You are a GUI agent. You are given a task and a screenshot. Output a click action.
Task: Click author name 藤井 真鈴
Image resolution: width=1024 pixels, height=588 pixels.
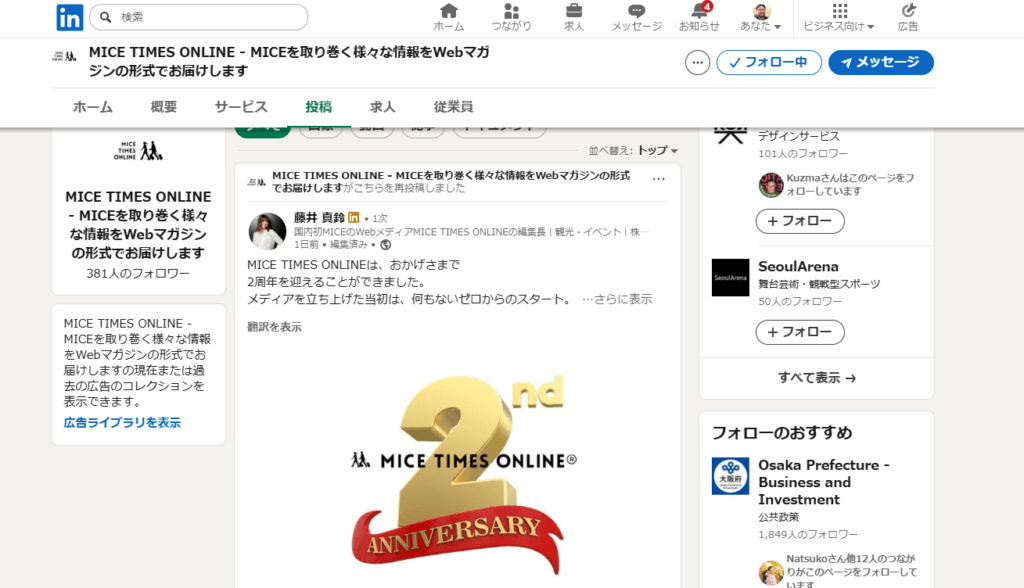[x=319, y=218]
